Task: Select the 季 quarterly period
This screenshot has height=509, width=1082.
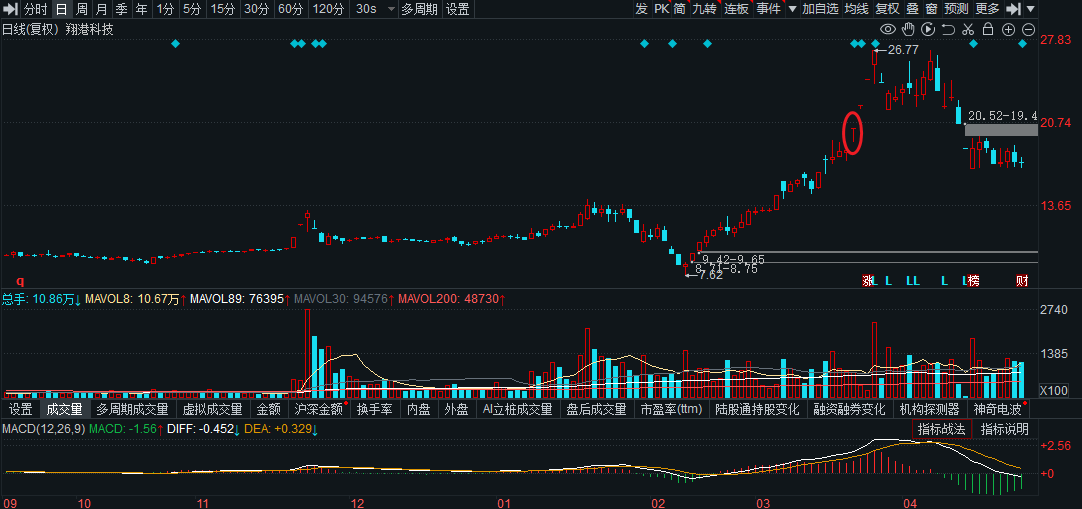Action: pos(121,9)
